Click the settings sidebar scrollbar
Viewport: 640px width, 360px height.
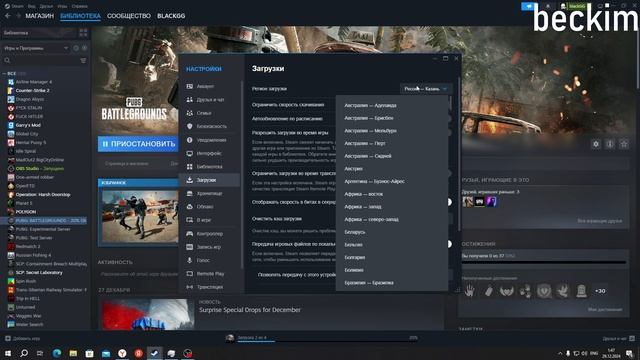242,176
